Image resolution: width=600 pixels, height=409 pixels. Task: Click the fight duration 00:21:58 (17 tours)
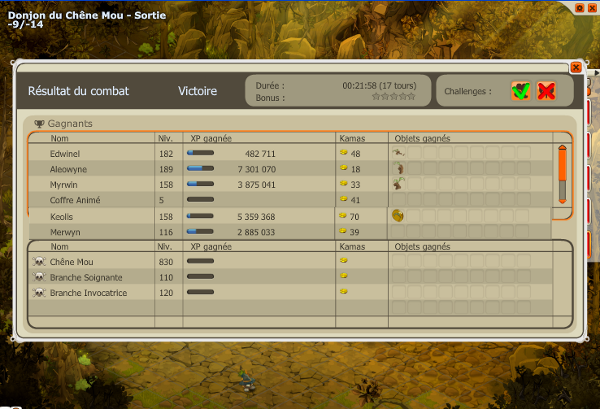click(379, 86)
